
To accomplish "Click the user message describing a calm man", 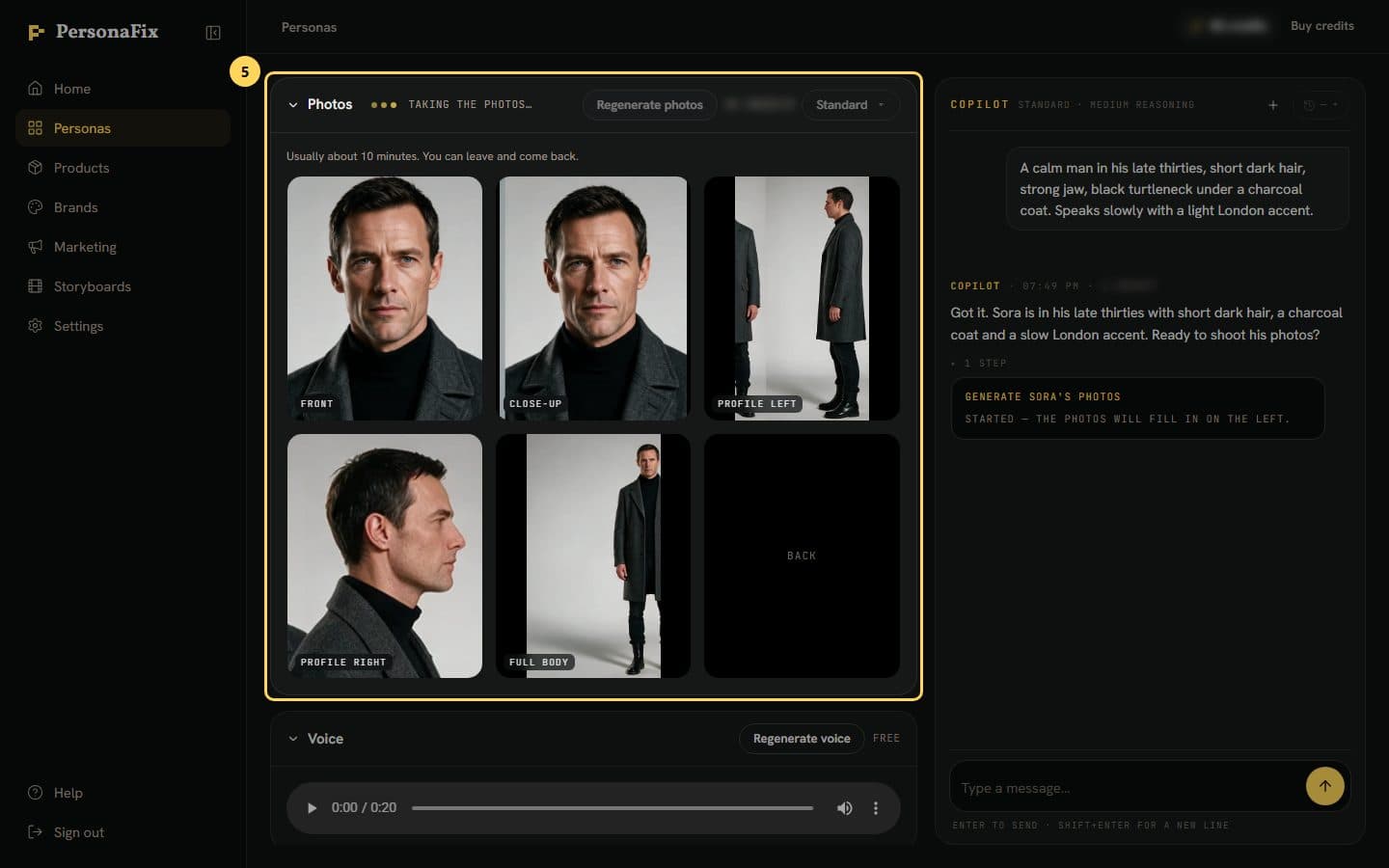I will [1177, 189].
